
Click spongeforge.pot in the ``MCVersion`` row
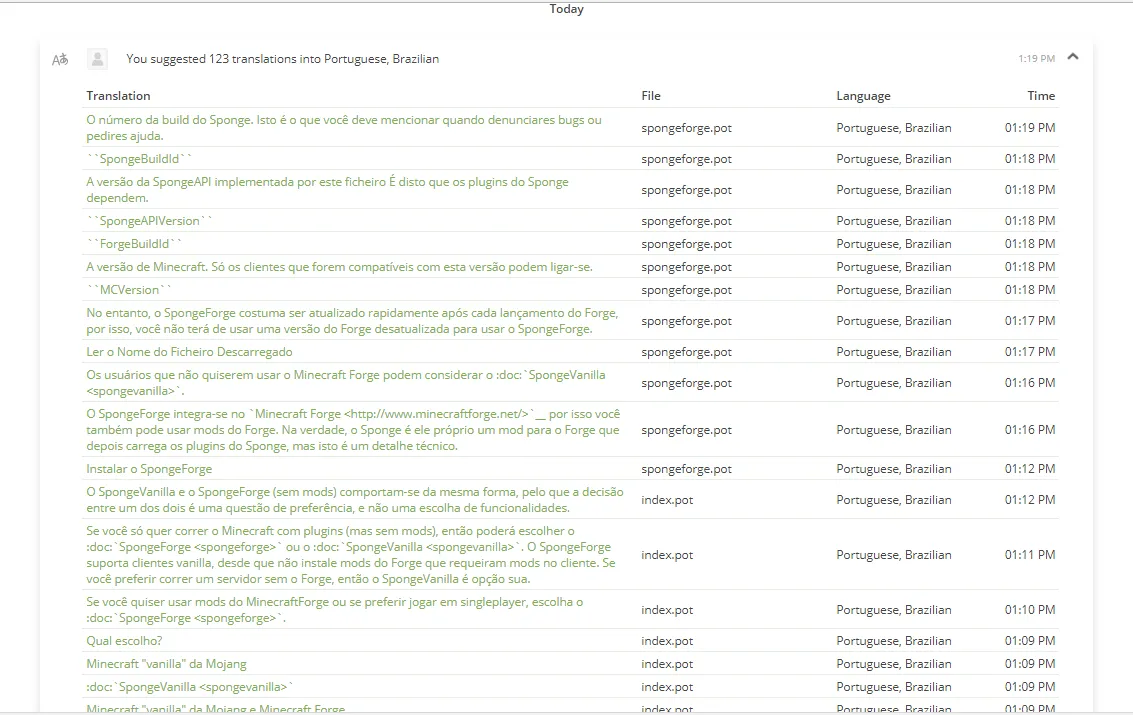(686, 290)
